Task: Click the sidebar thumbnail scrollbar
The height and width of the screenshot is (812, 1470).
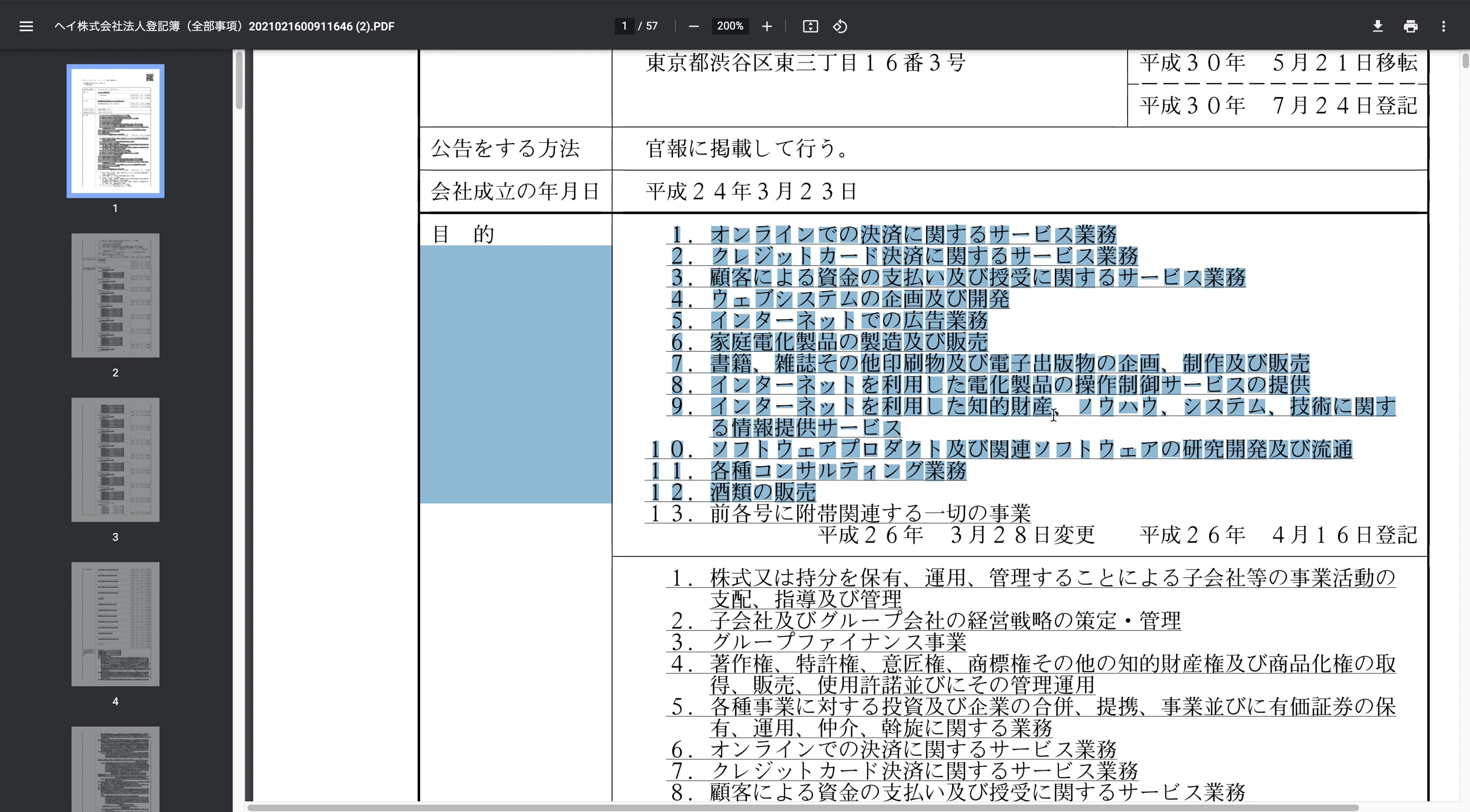Action: tap(239, 80)
